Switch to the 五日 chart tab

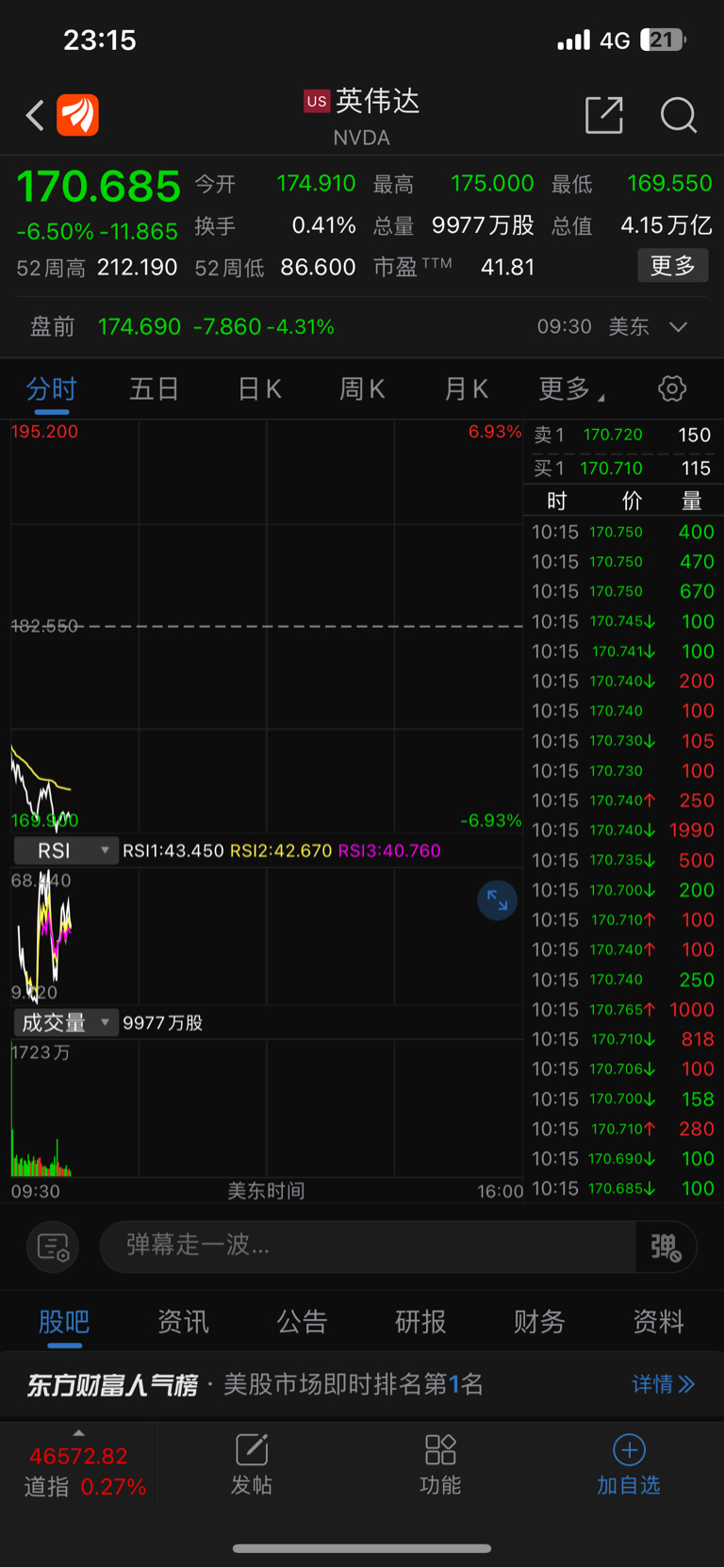pyautogui.click(x=155, y=388)
